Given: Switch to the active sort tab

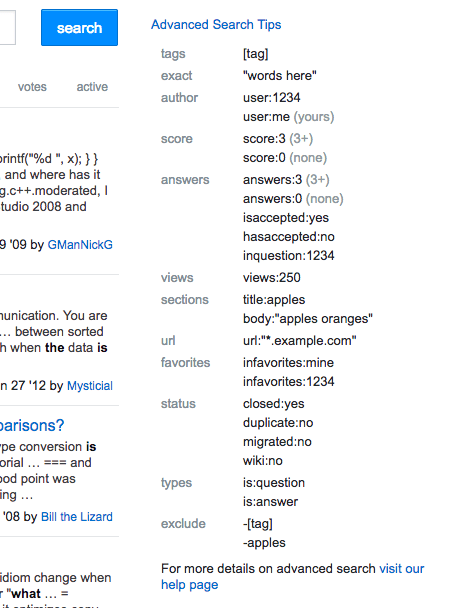Looking at the screenshot, I should [92, 87].
